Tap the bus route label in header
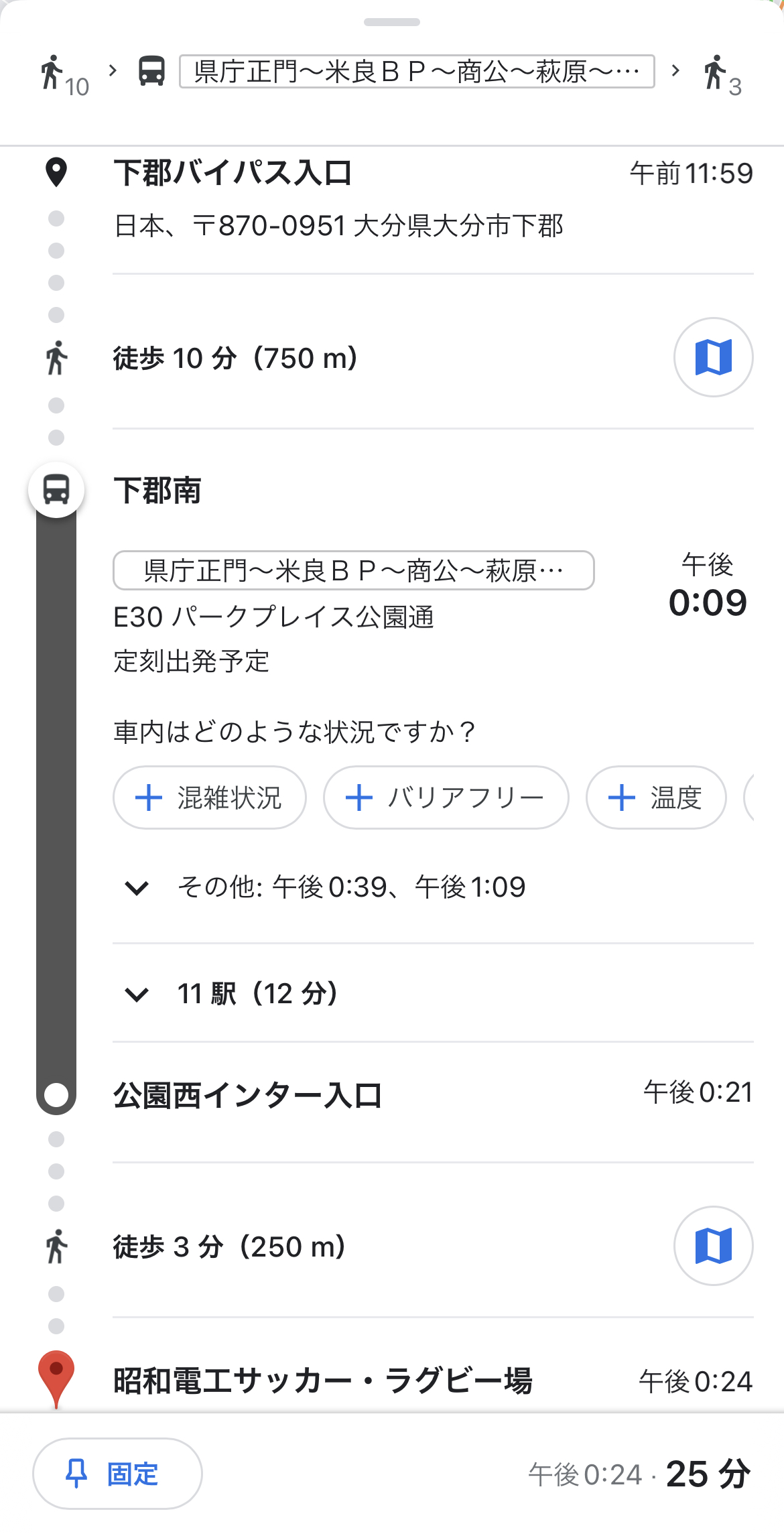Screen dimensions: 784x1534 click(417, 72)
